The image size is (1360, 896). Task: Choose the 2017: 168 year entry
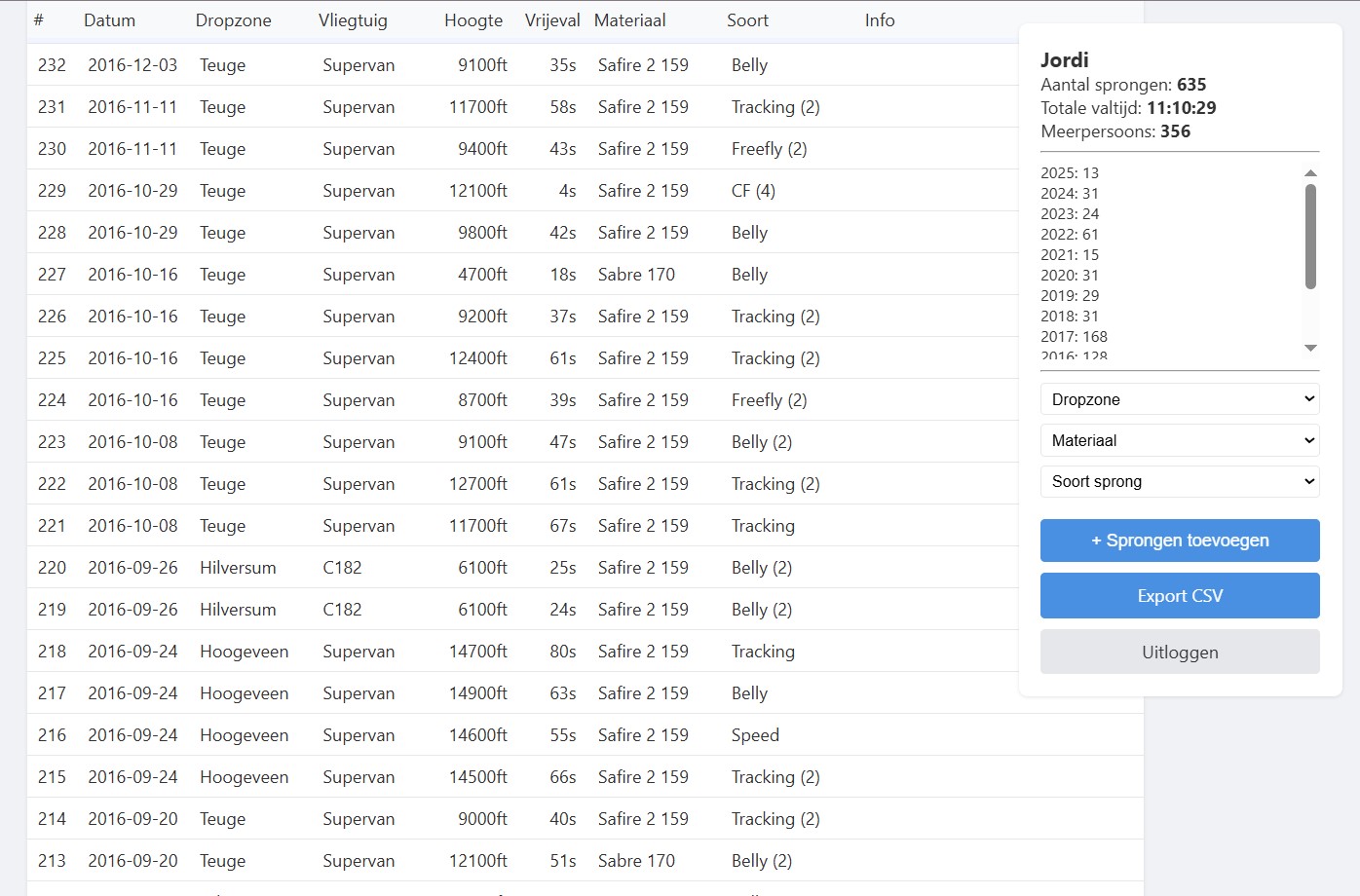[1074, 337]
